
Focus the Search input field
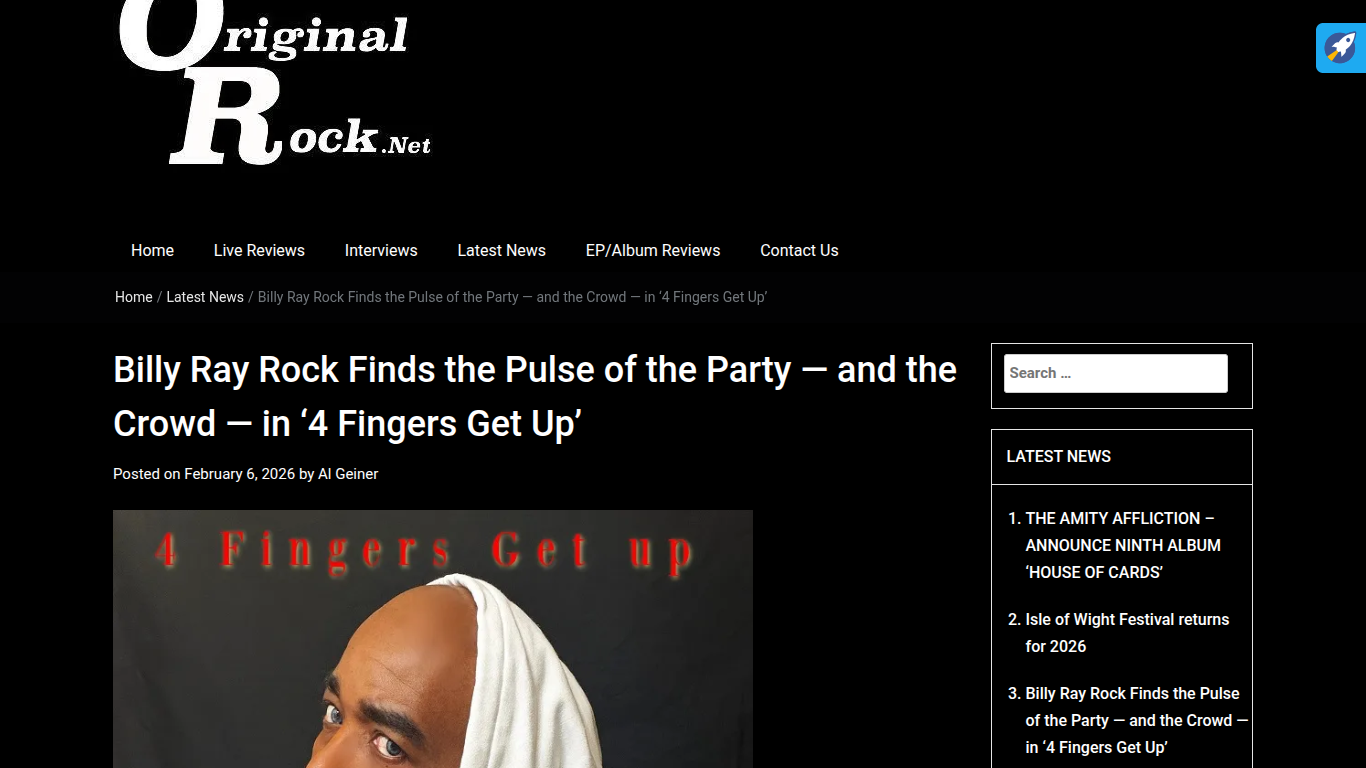point(1116,373)
